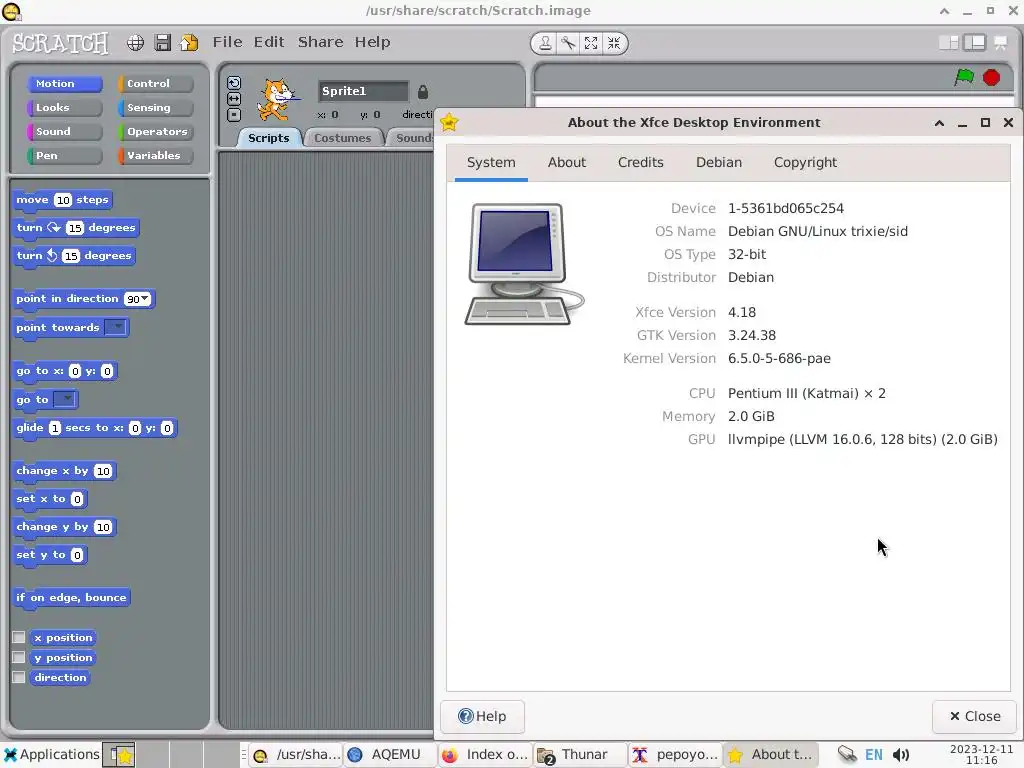1024x768 pixels.
Task: Open the Applications menu in the panel
Action: pyautogui.click(x=52, y=754)
